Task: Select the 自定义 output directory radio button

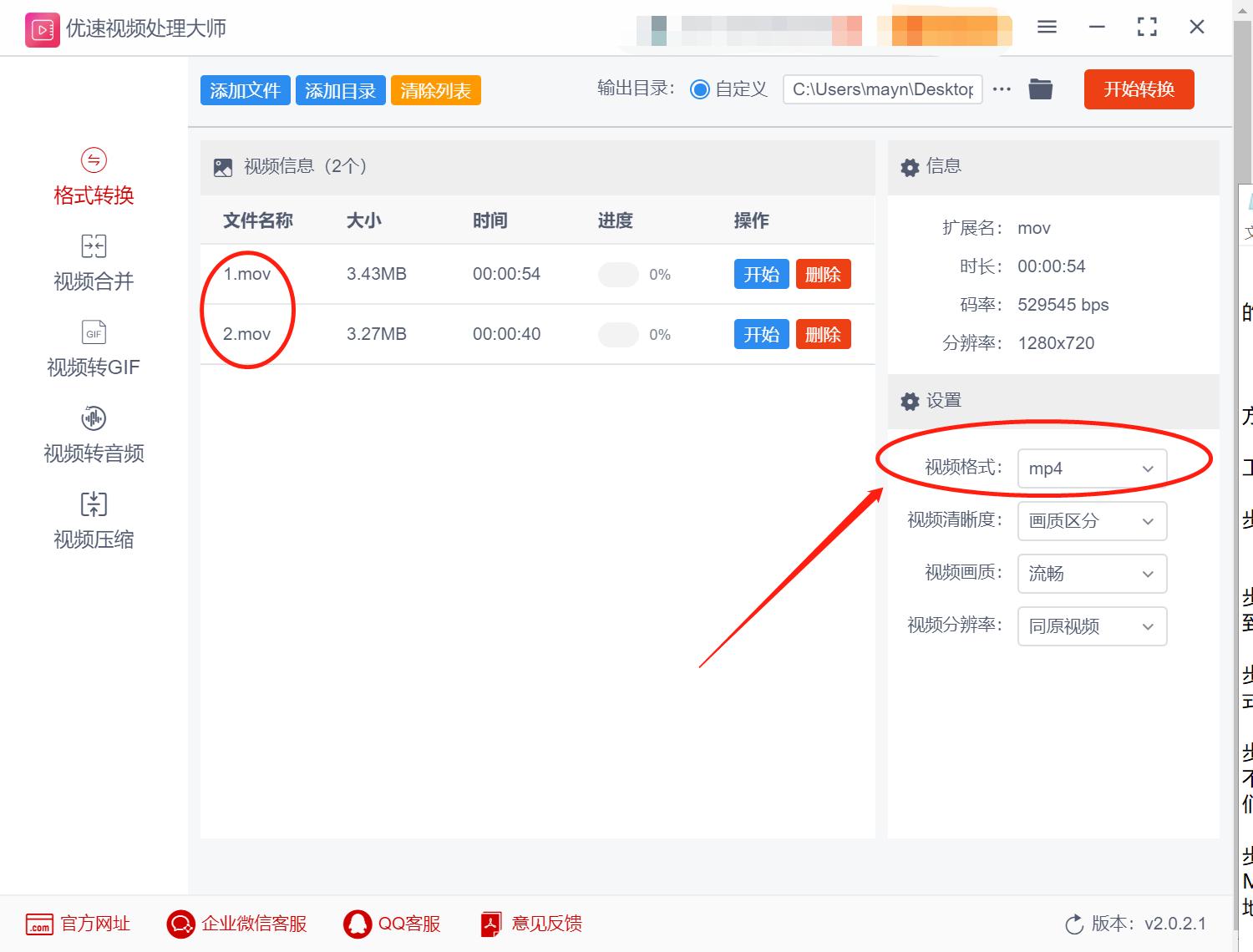Action: (701, 89)
